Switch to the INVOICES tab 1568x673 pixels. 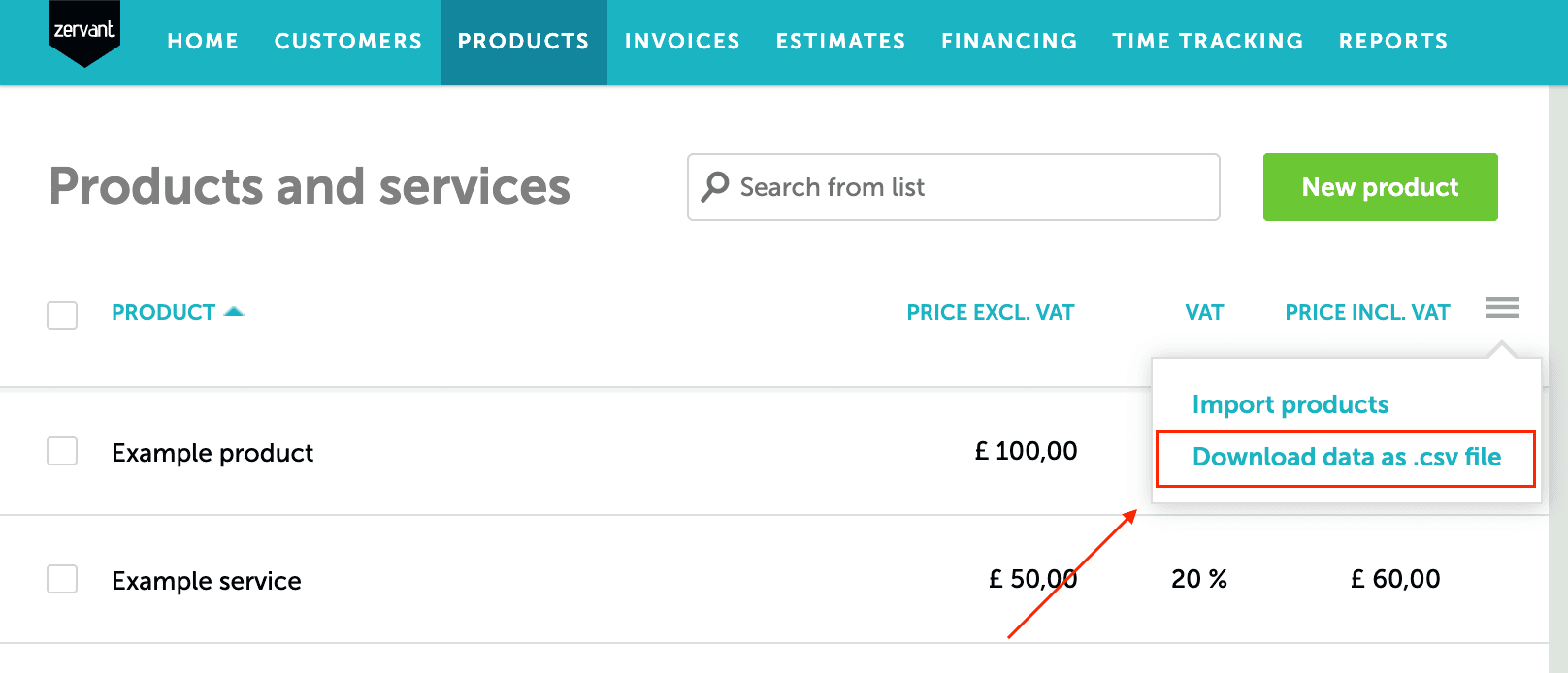click(x=682, y=41)
